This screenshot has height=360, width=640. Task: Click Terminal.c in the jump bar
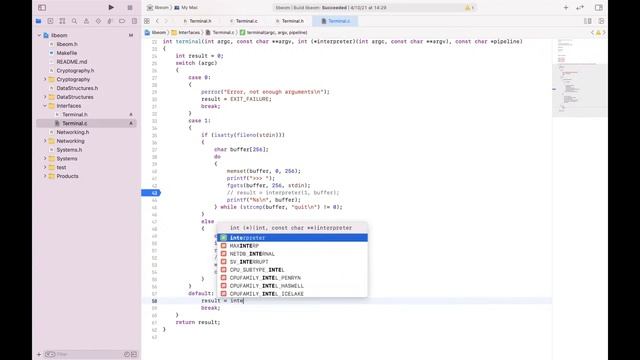click(x=220, y=32)
